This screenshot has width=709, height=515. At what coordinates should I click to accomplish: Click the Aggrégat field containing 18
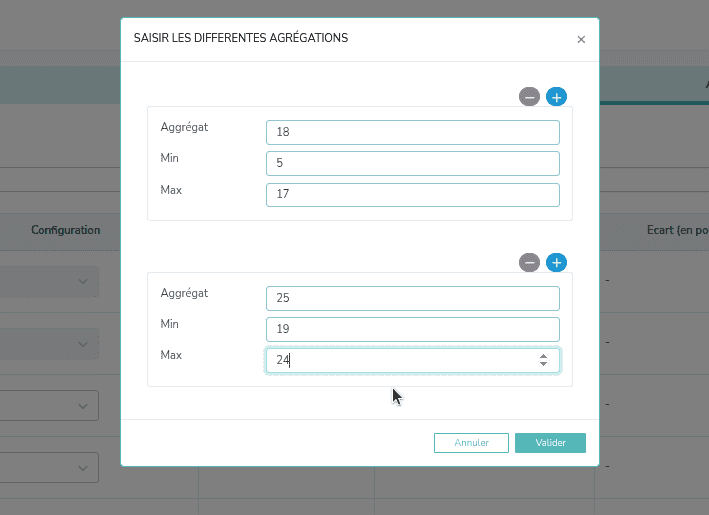pos(412,132)
